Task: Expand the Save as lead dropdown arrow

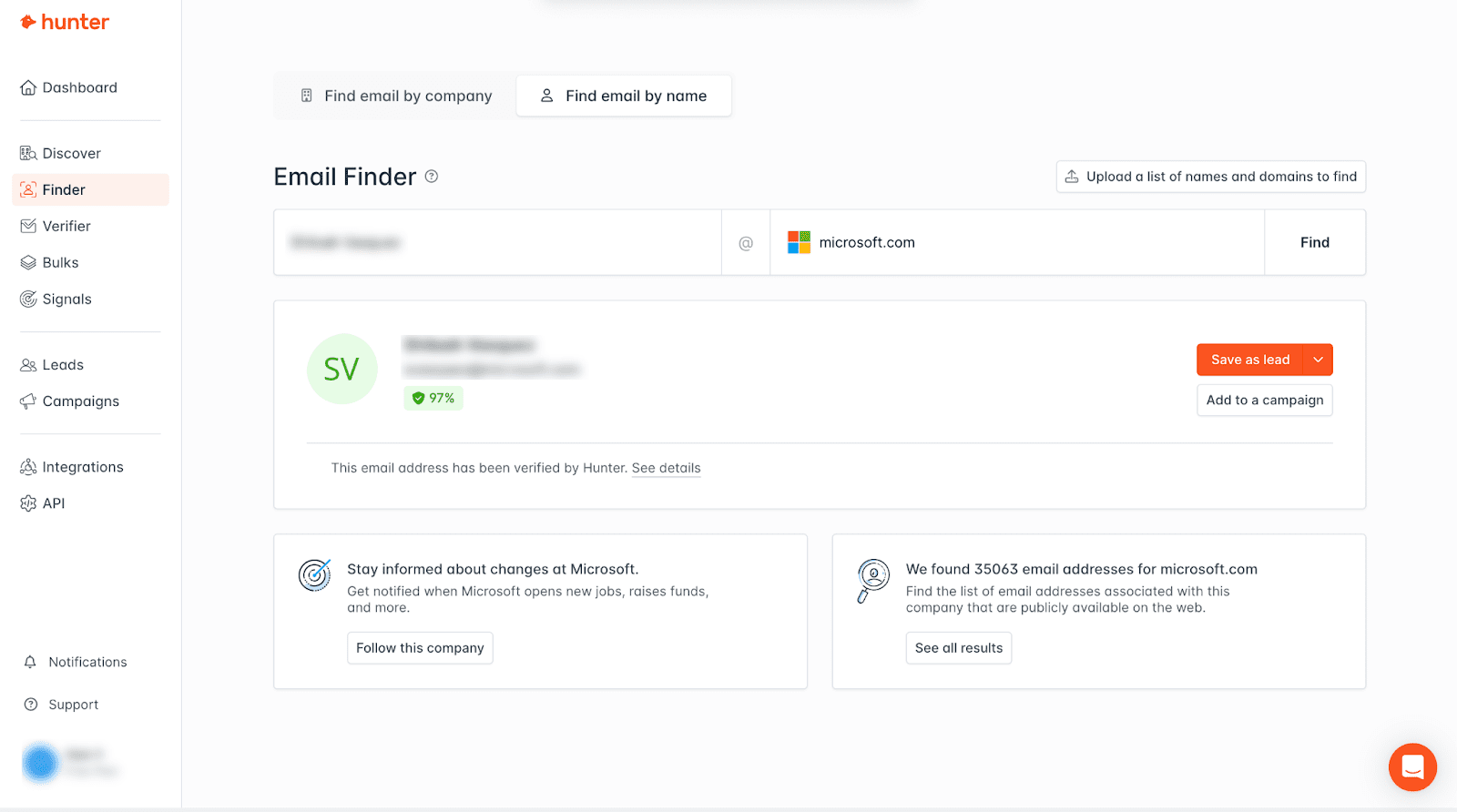Action: [1318, 360]
